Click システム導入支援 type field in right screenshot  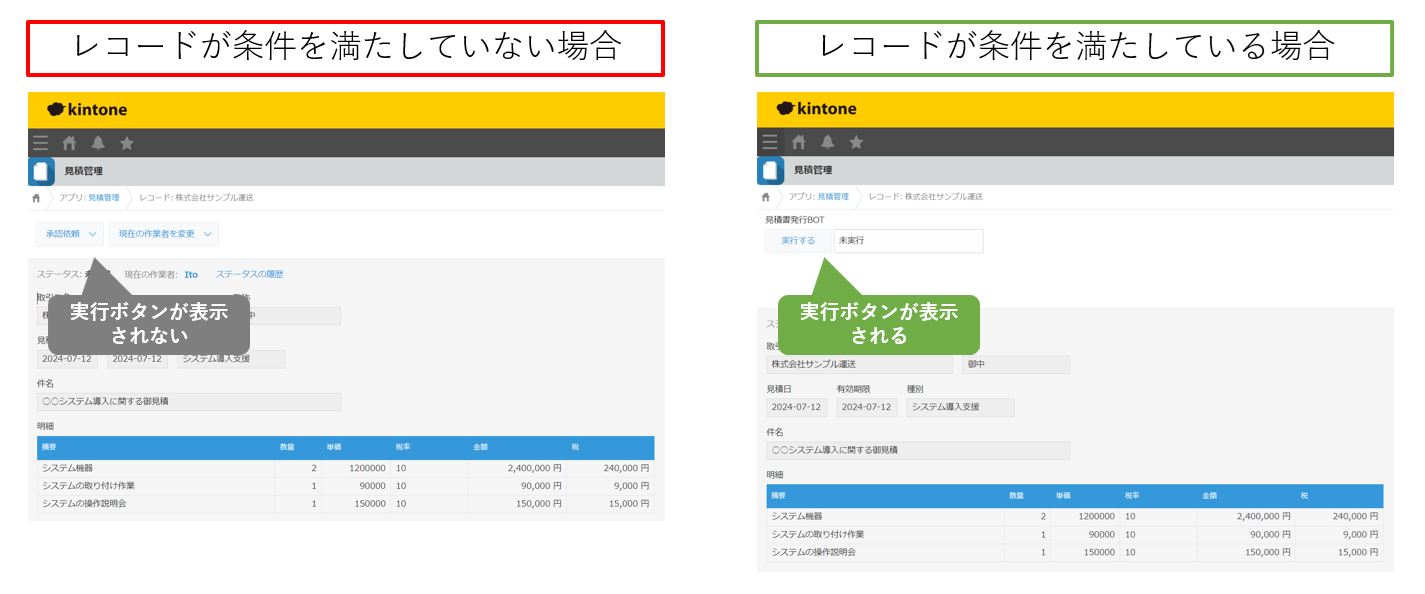pos(960,408)
